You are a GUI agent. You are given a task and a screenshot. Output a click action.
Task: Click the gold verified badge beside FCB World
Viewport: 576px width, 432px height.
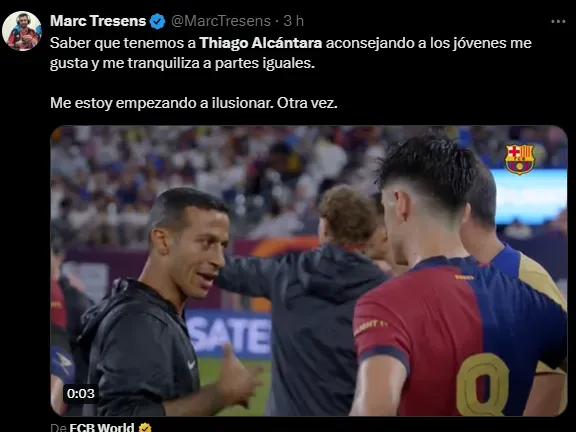pos(145,427)
